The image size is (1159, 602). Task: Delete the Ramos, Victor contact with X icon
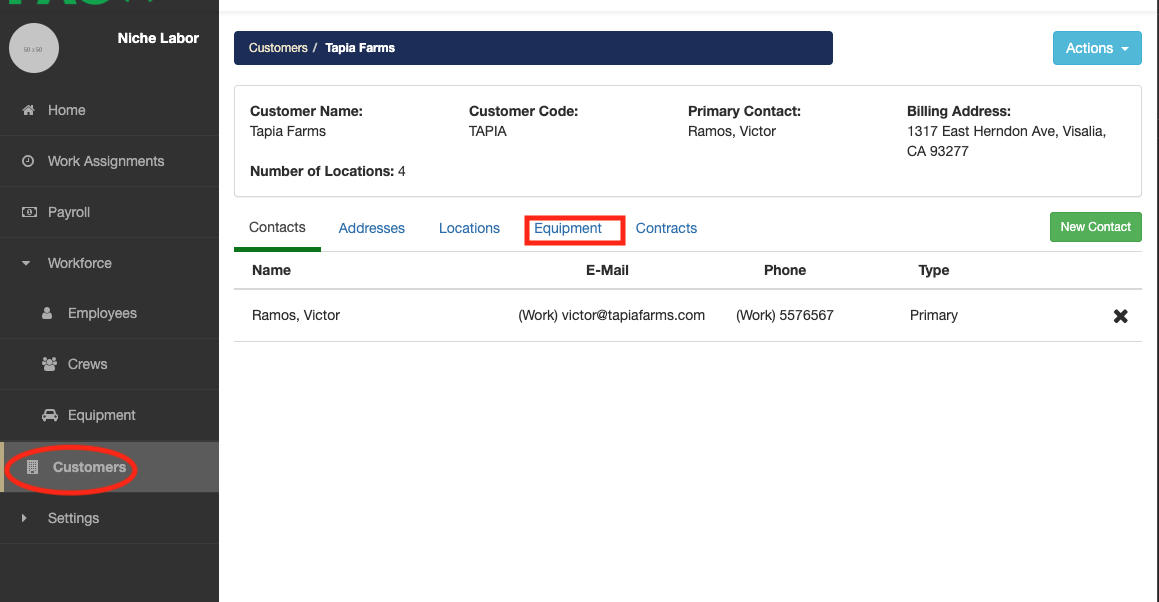1120,316
